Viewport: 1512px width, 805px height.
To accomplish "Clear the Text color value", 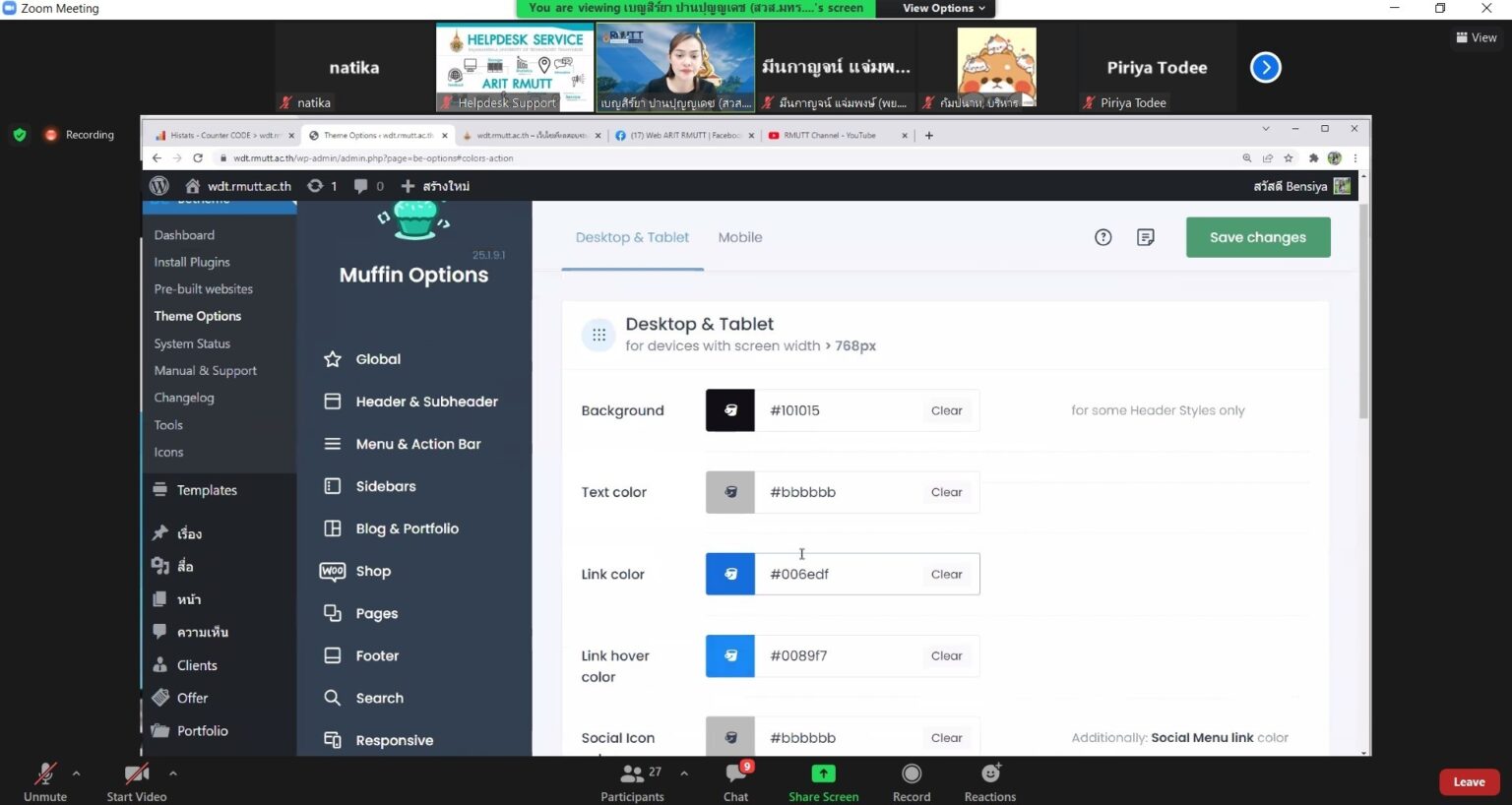I will click(x=947, y=492).
